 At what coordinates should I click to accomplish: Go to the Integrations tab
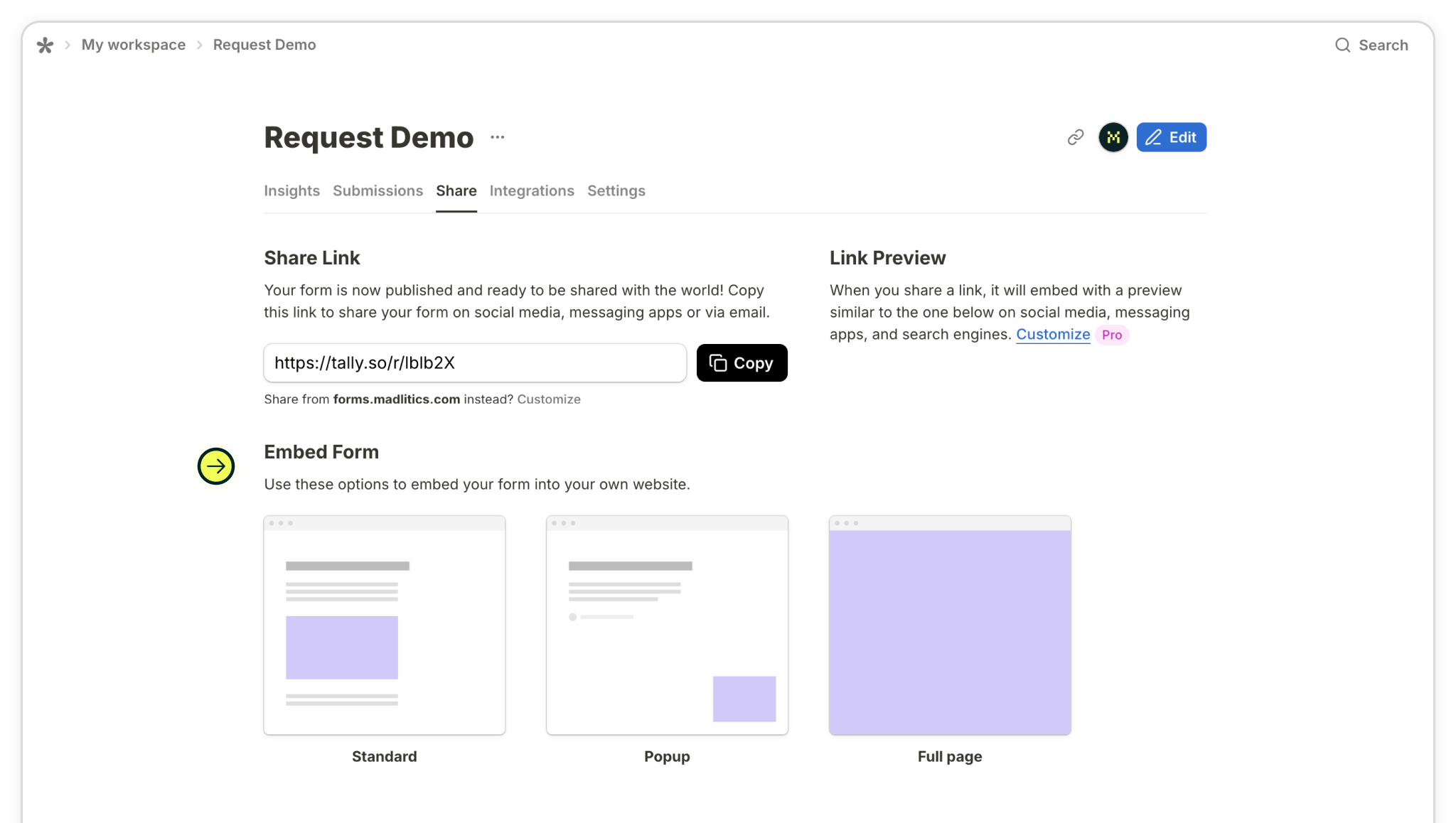click(532, 190)
